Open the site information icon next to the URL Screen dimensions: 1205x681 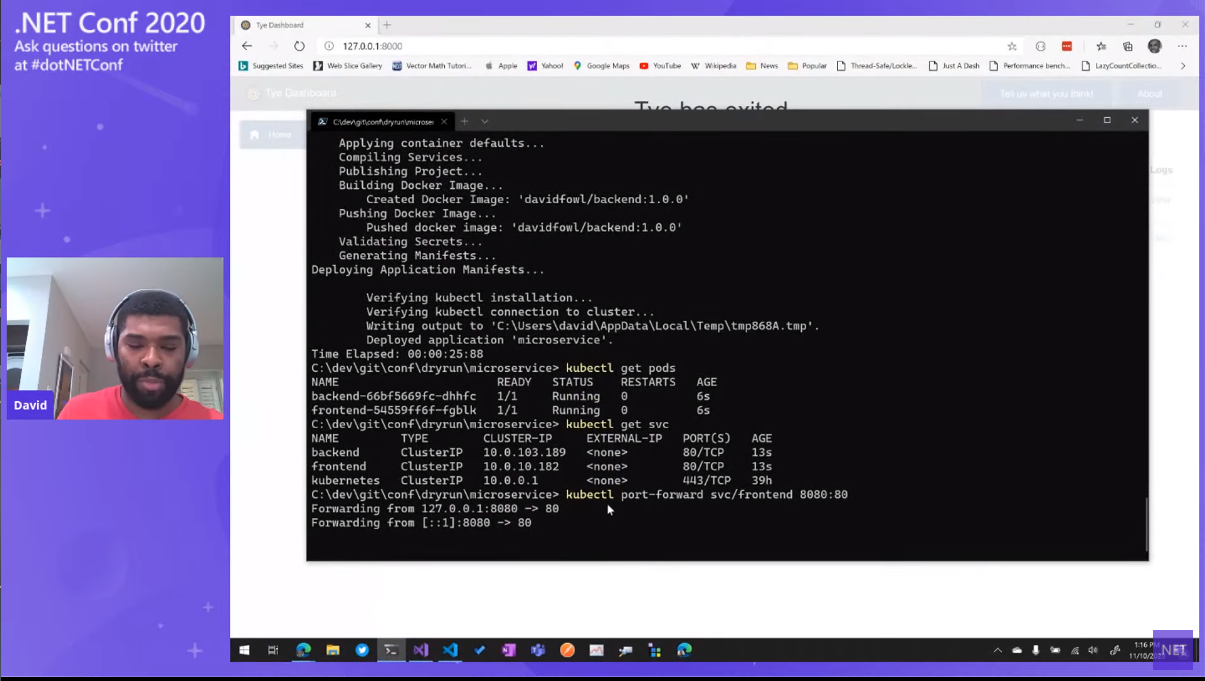pos(329,46)
